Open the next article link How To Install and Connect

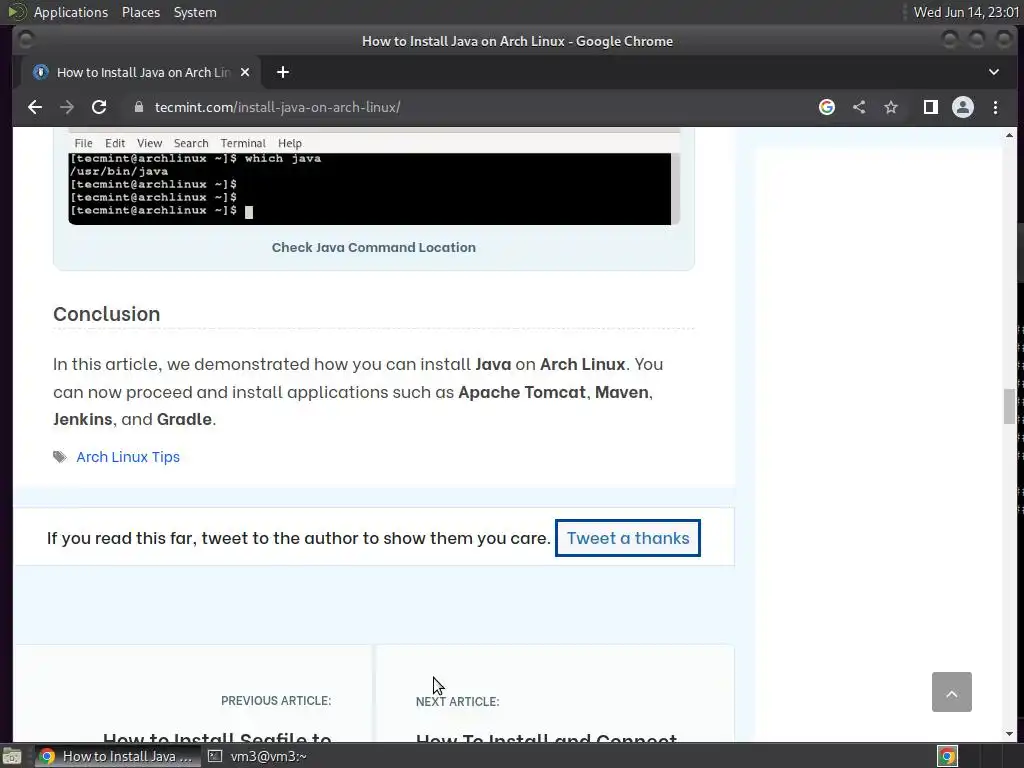click(546, 739)
